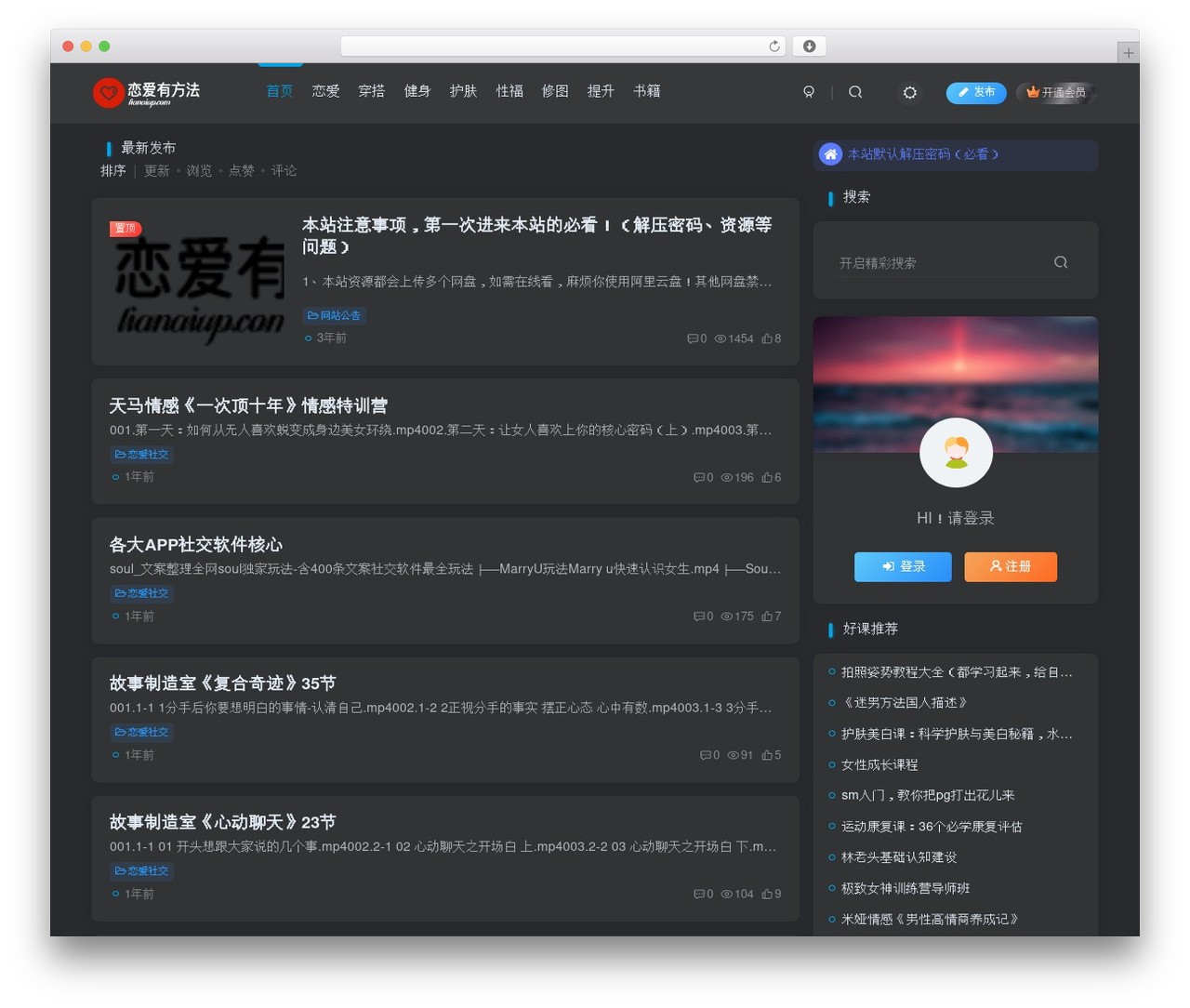Viewport: 1190px width, 1008px height.
Task: Click the browser reload icon
Action: click(773, 46)
